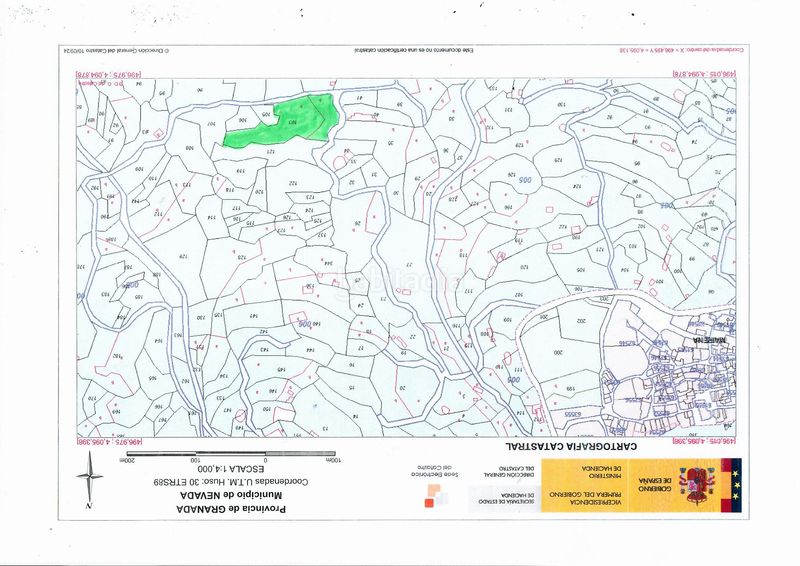Click the 'MINISTERIO DE HACIENDA' label
800x566 pixels.
click(x=603, y=471)
